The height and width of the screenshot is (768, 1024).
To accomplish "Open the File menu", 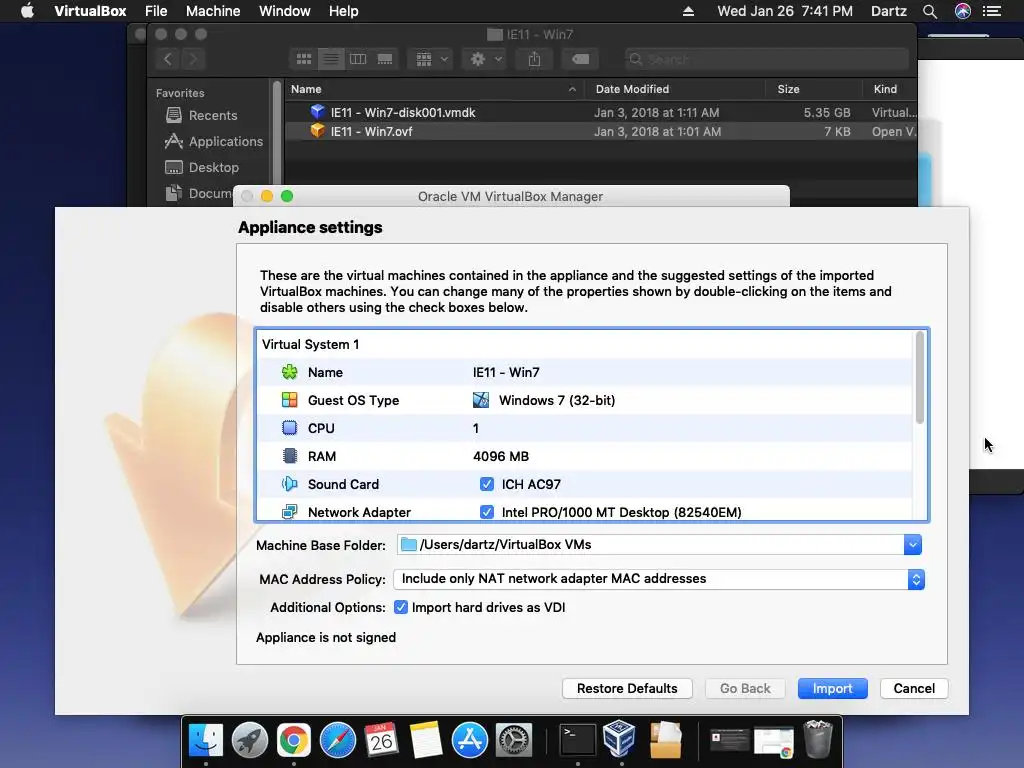I will [x=156, y=11].
